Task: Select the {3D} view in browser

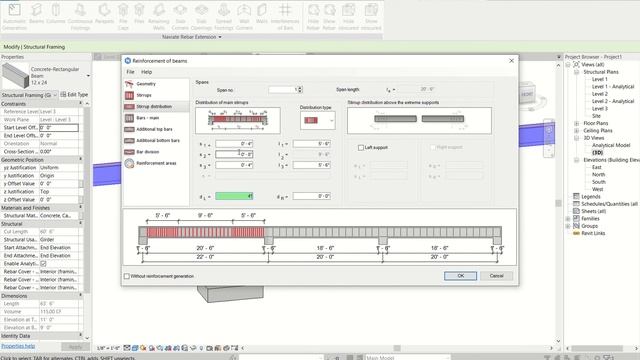Action: [598, 153]
